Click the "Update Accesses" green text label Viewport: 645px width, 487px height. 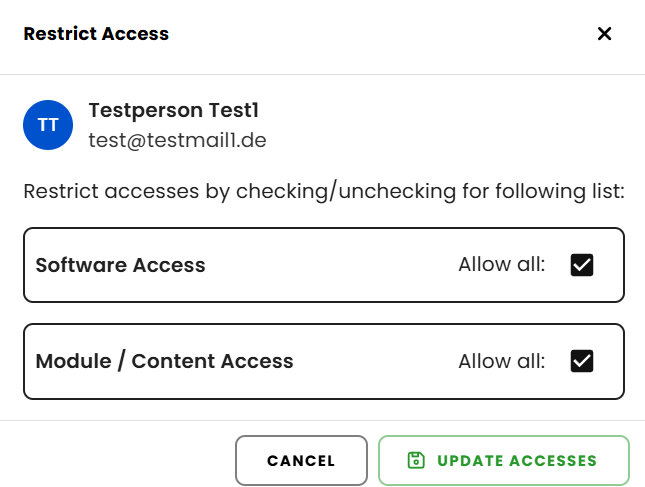coord(516,461)
